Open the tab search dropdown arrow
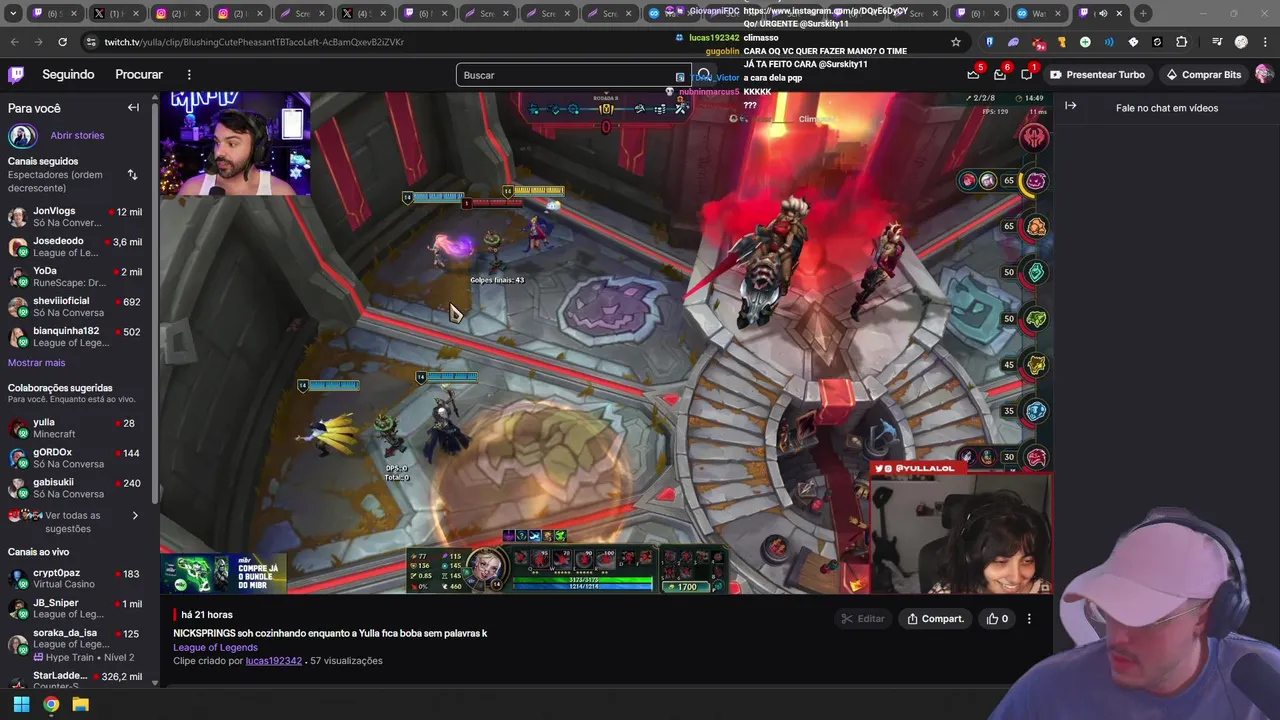The height and width of the screenshot is (720, 1280). 12,13
